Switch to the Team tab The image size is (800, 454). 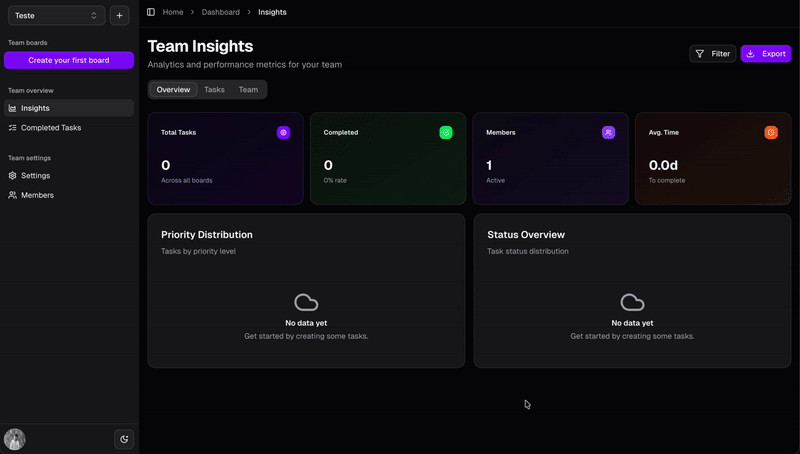(x=248, y=90)
